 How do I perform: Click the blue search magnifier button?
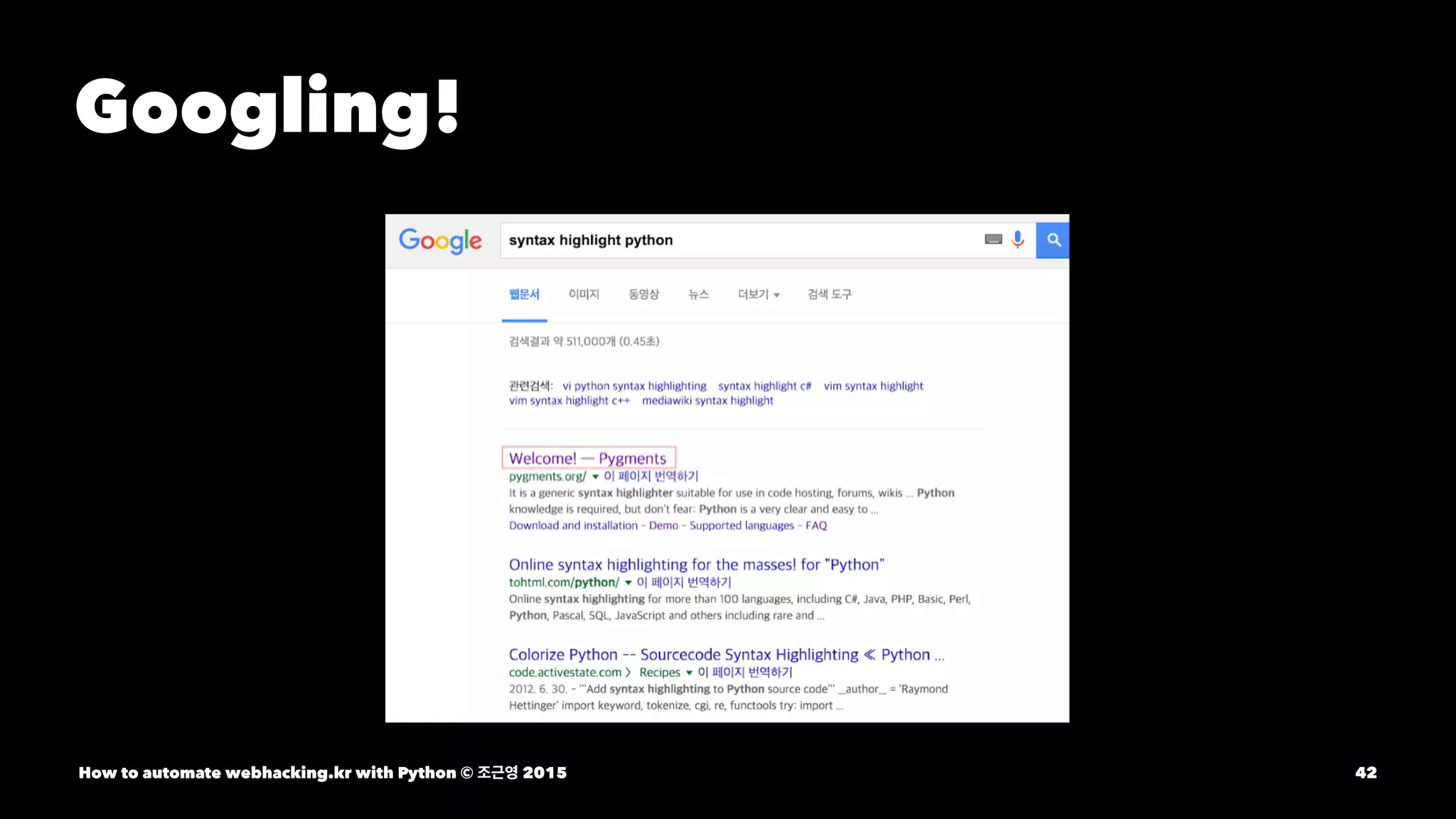pyautogui.click(x=1053, y=240)
